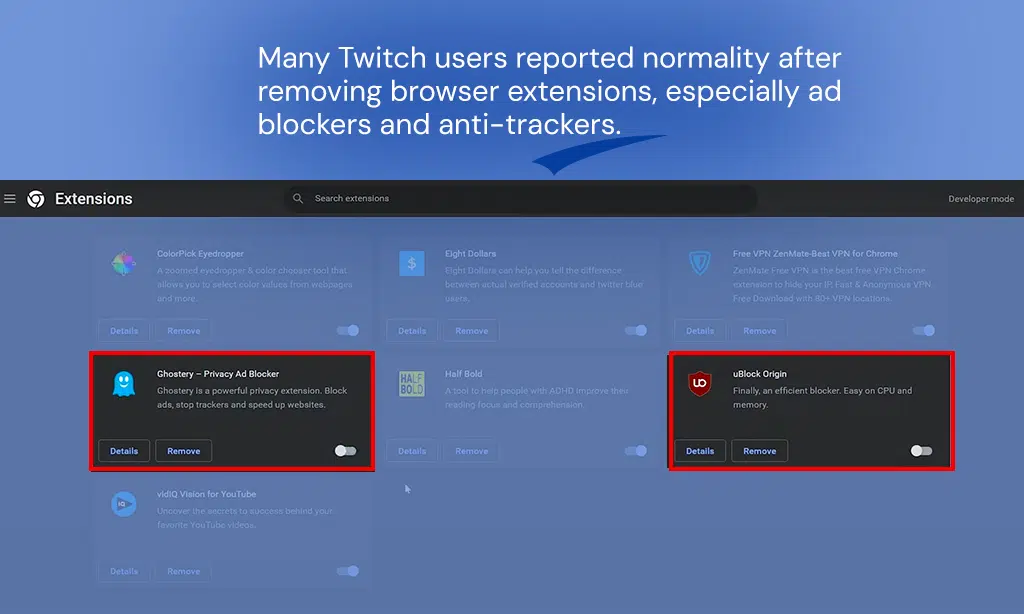
Task: Click the Developer mode label
Action: tap(981, 199)
